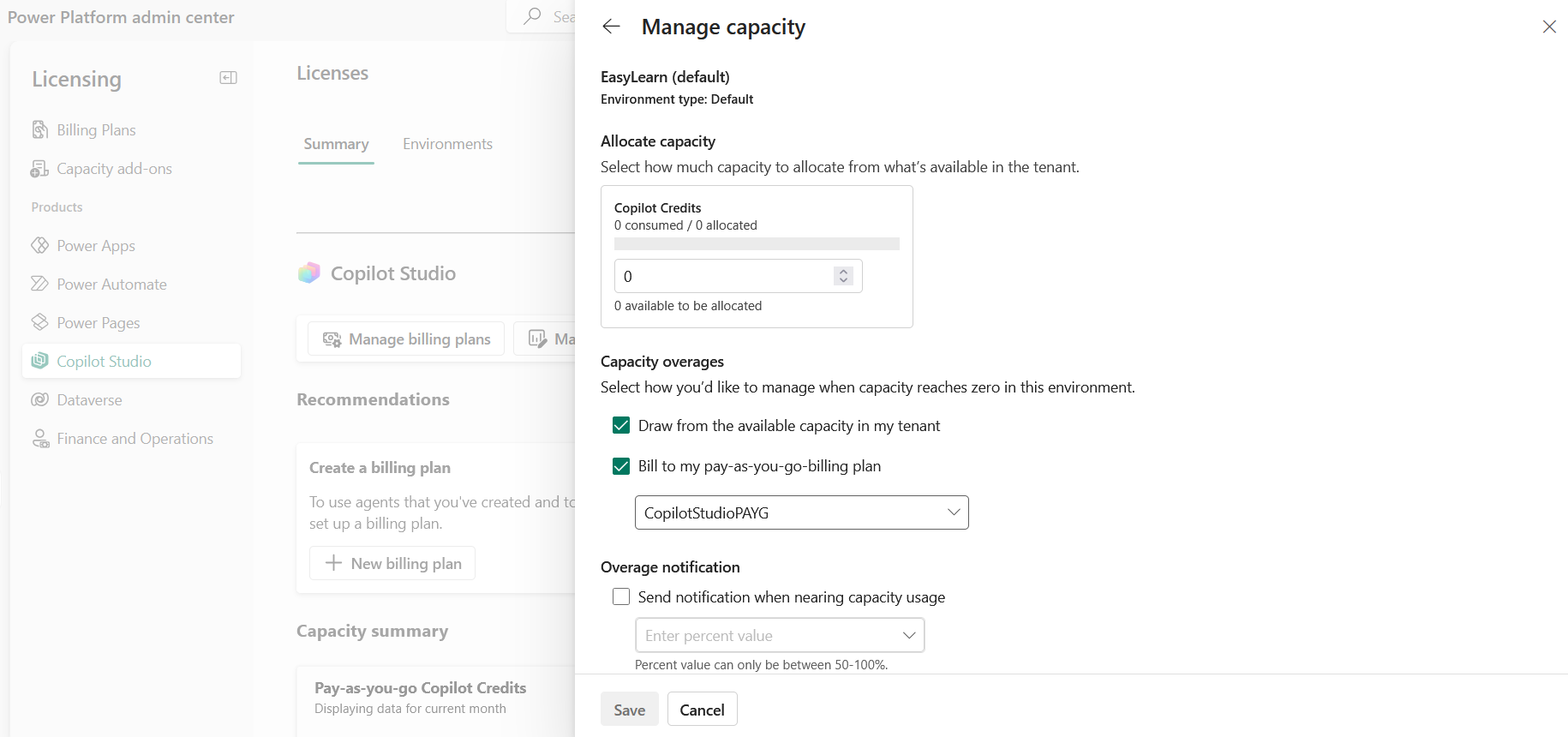The image size is (1568, 737).
Task: Uncheck Bill to my pay-as-you-go-billing plan
Action: 621,466
